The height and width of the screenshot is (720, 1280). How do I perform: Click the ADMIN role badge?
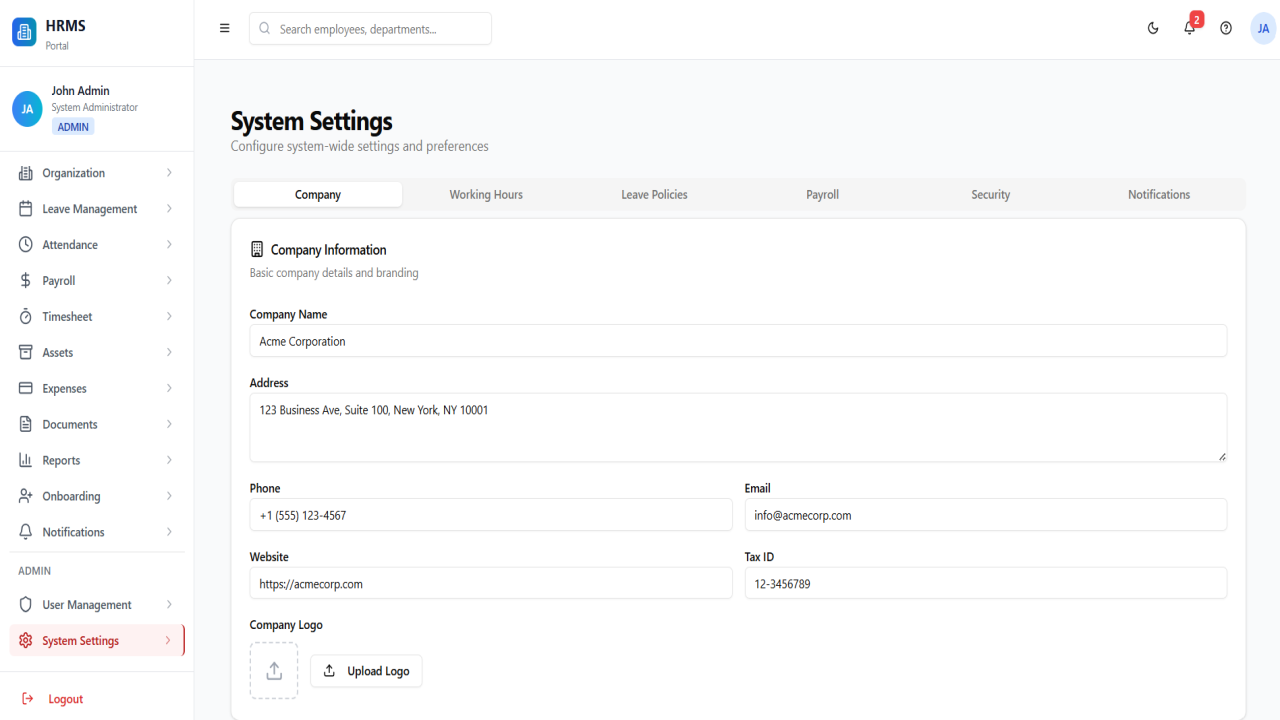pyautogui.click(x=73, y=127)
